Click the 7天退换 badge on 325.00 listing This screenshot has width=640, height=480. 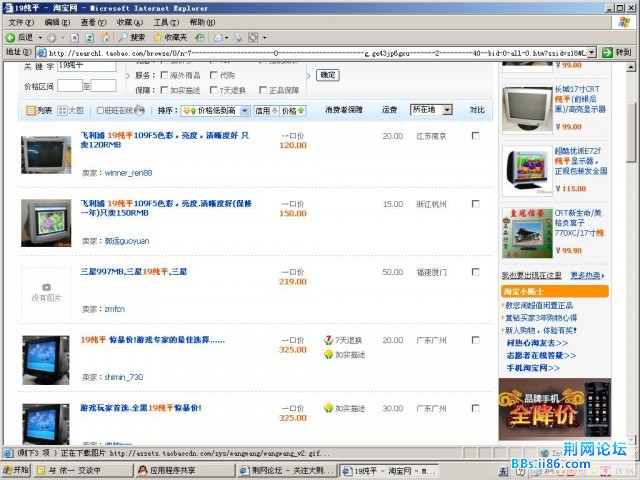pyautogui.click(x=343, y=340)
